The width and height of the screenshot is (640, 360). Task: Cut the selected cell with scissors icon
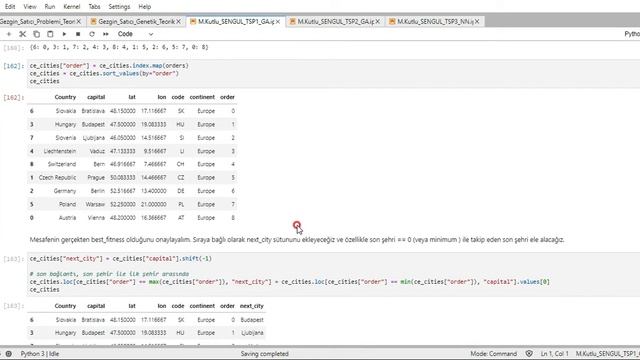click(x=22, y=34)
